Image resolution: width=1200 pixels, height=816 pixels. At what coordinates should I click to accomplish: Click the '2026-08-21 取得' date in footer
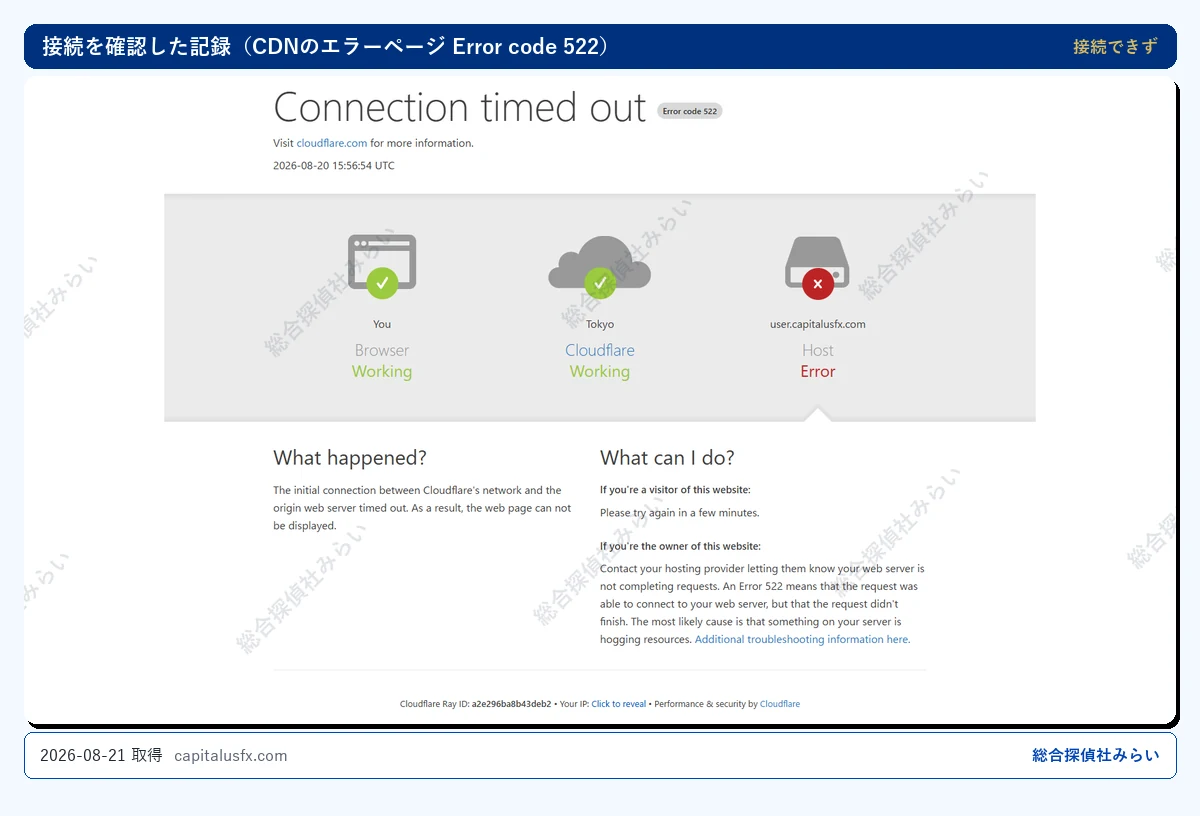(x=101, y=756)
